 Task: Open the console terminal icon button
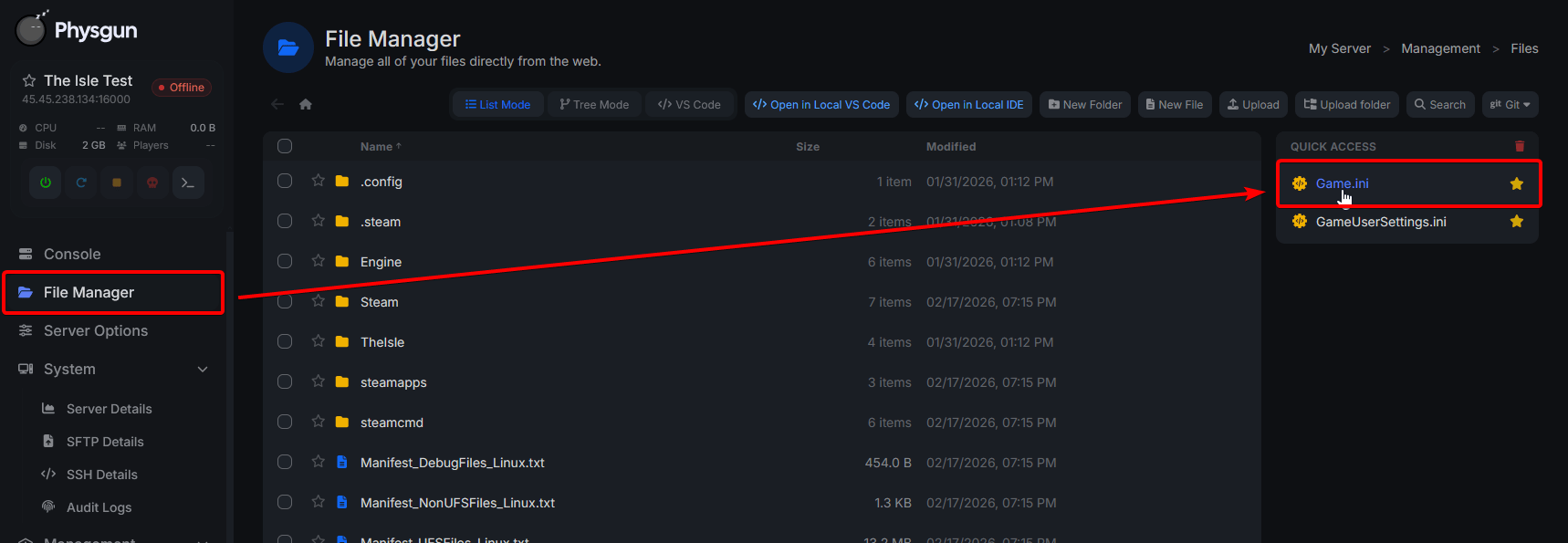coord(188,183)
